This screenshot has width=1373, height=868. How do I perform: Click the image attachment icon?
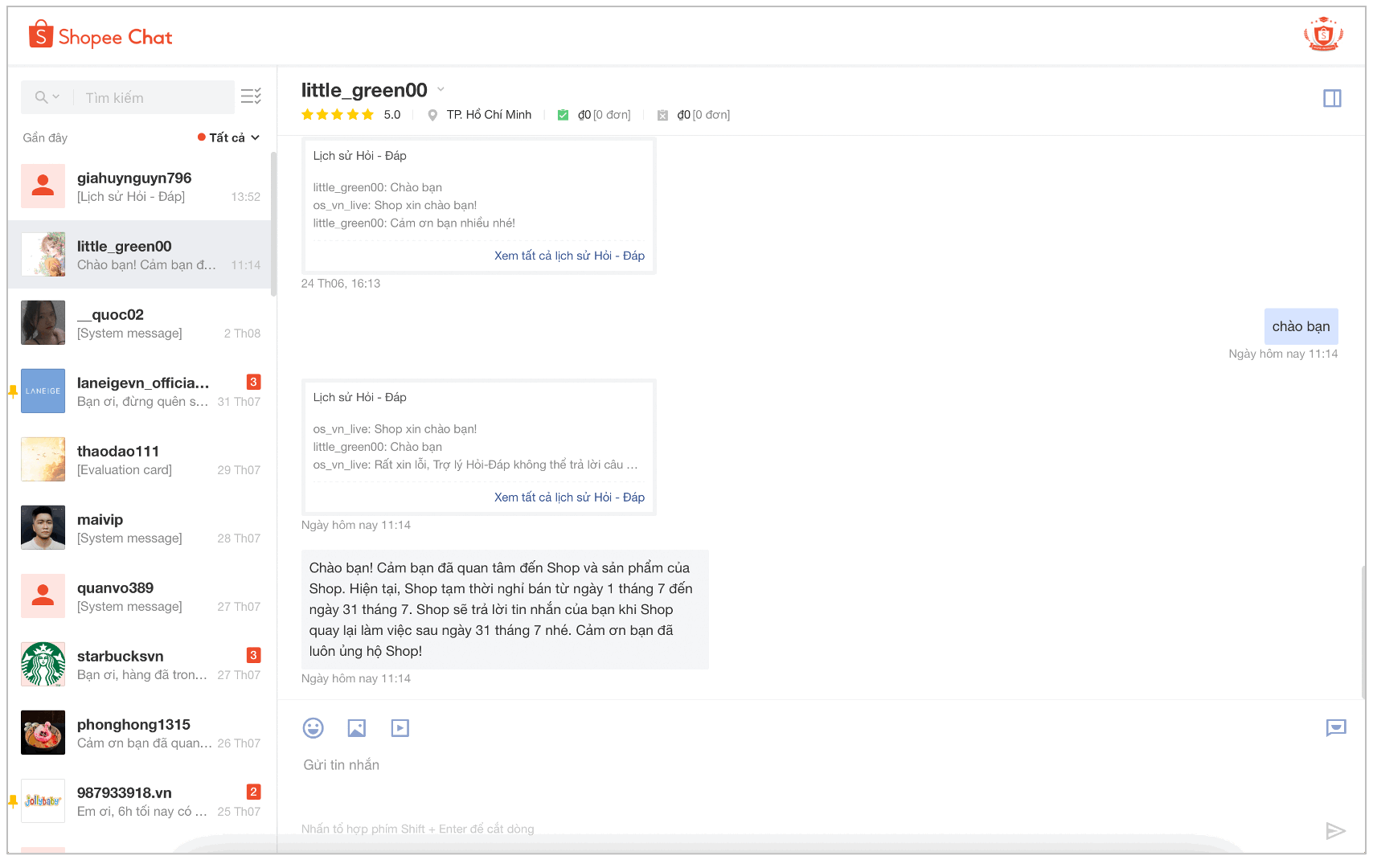[356, 728]
